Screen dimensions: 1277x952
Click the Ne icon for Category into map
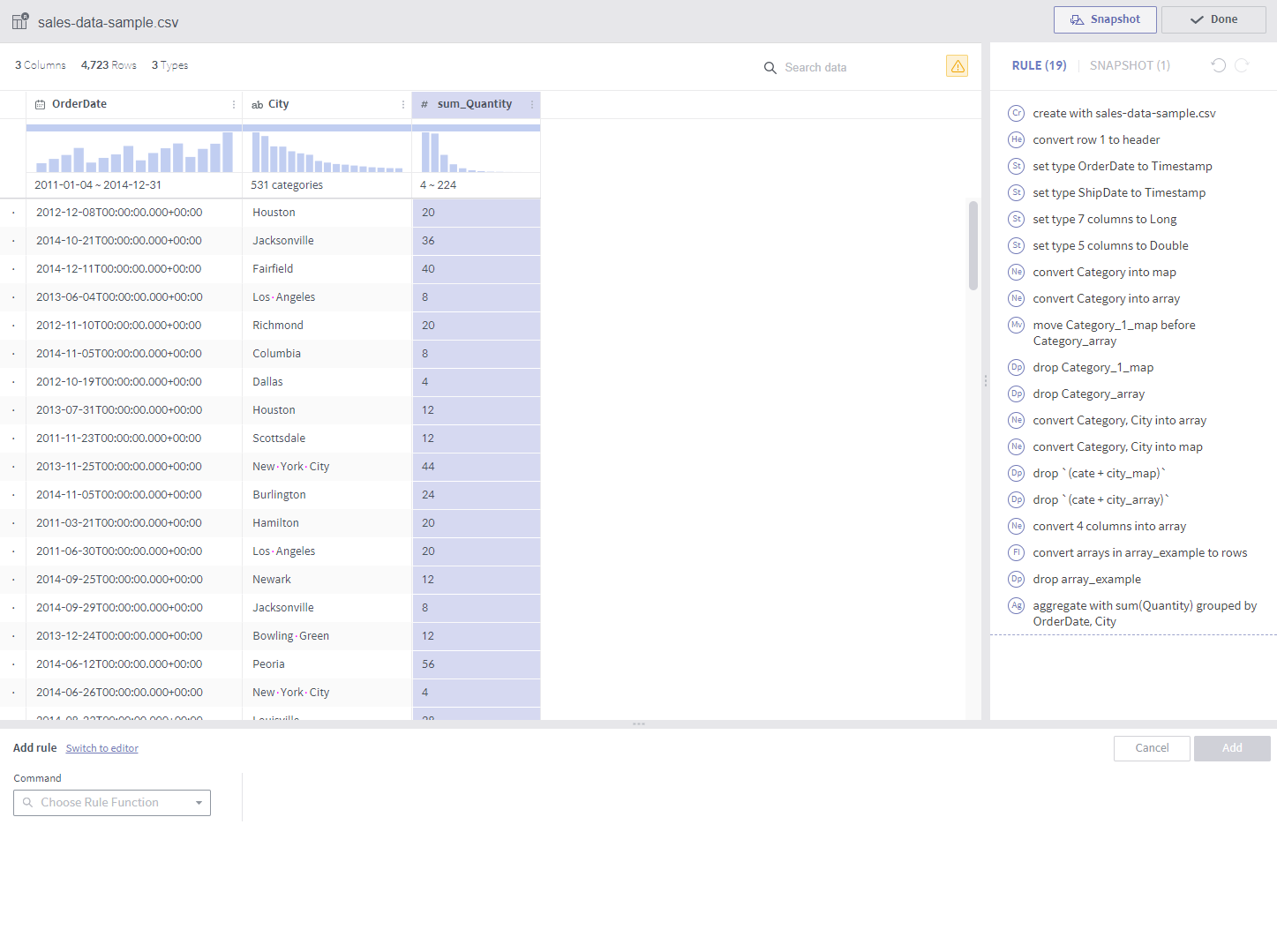tap(1017, 272)
